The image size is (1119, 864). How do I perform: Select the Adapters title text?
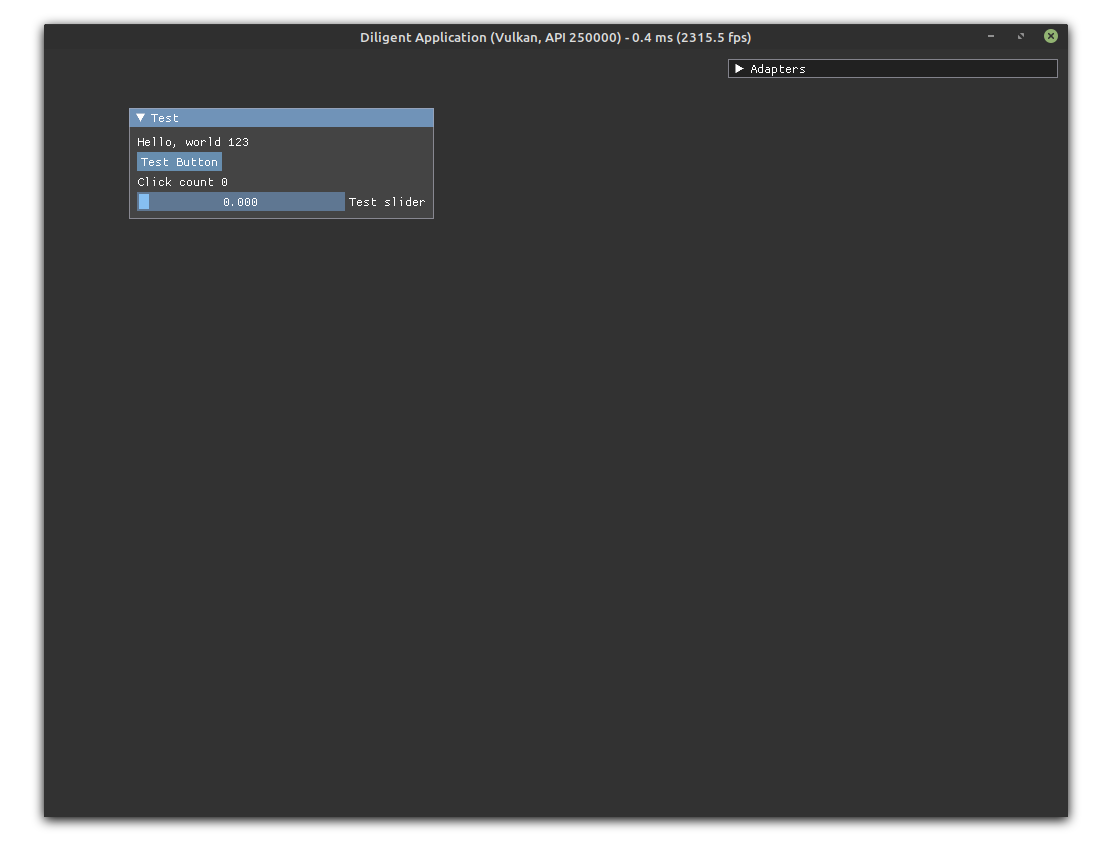click(777, 68)
